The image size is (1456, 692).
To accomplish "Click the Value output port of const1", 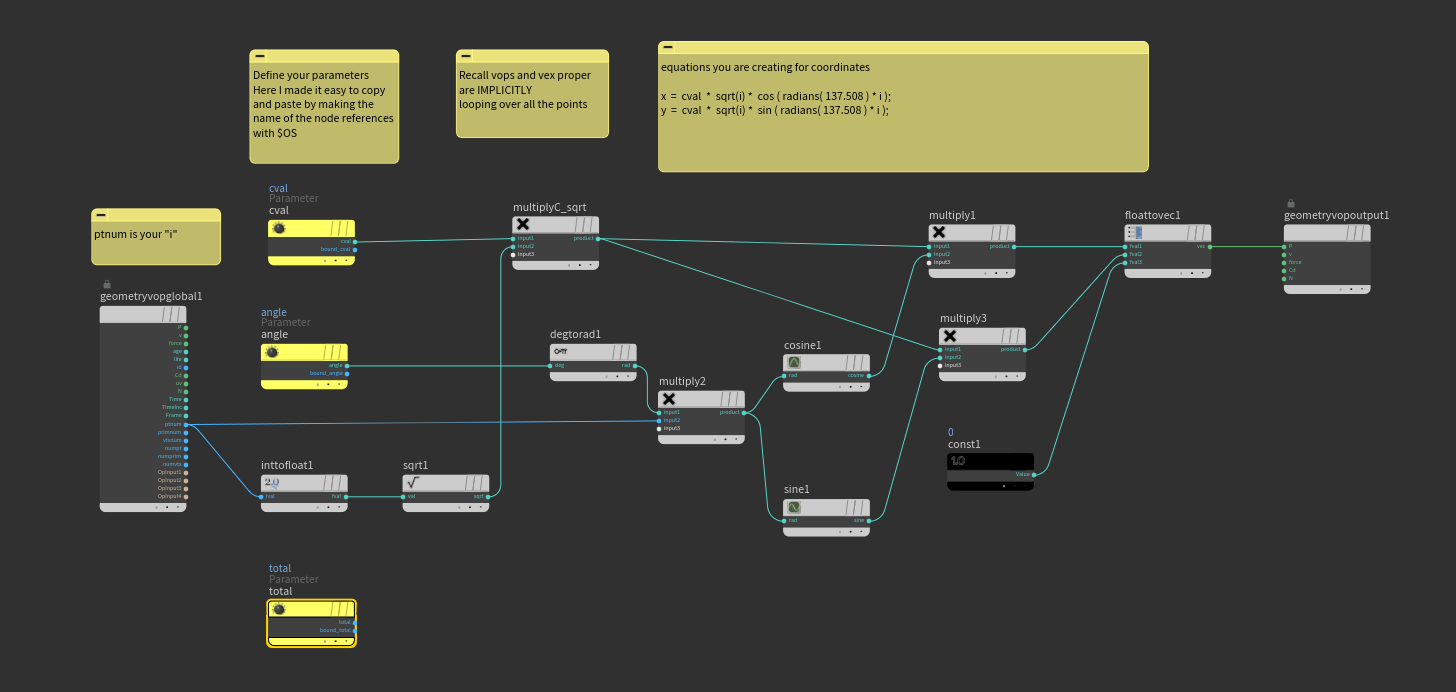I will click(1034, 474).
